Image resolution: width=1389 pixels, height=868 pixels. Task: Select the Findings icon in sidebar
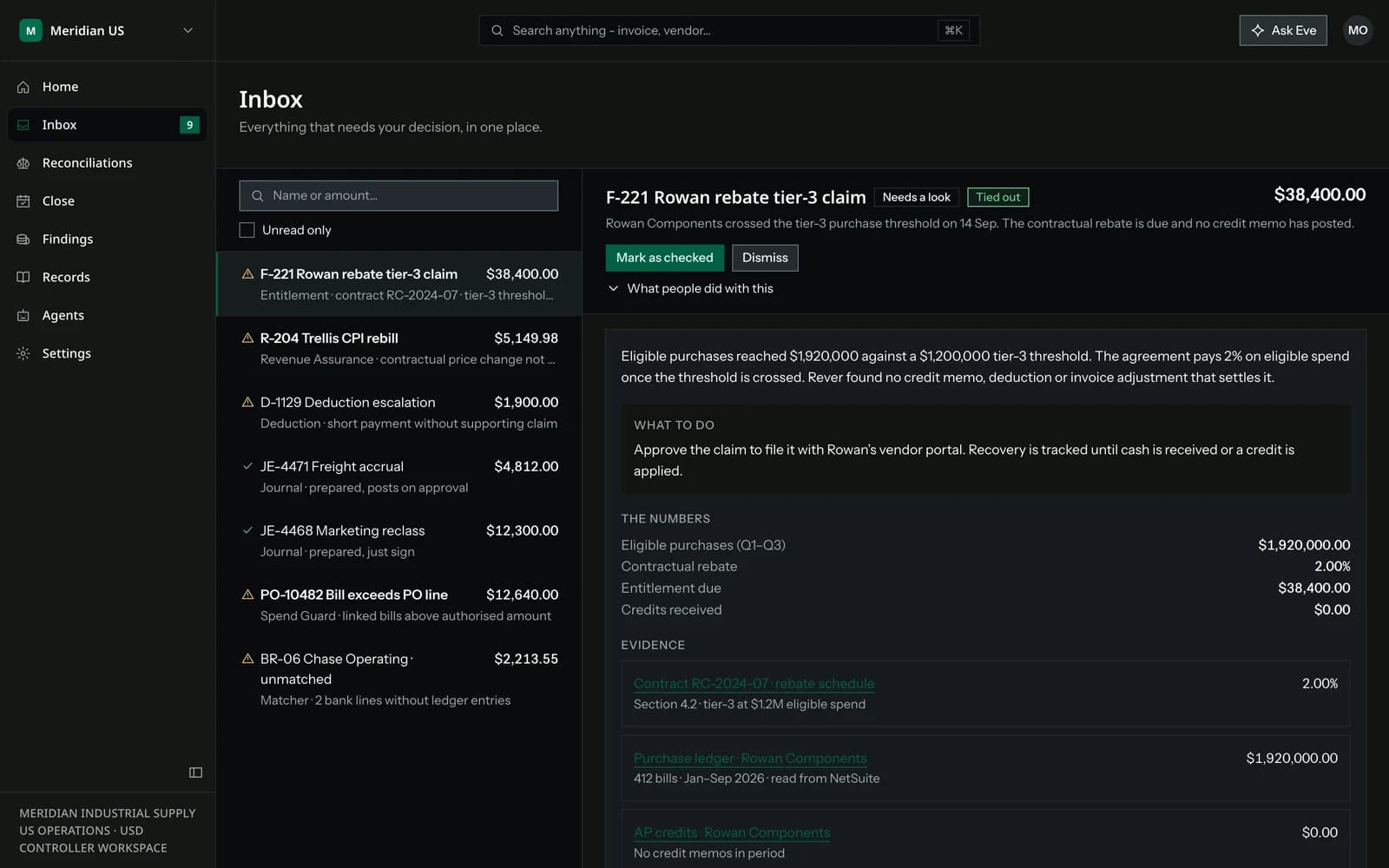point(23,240)
